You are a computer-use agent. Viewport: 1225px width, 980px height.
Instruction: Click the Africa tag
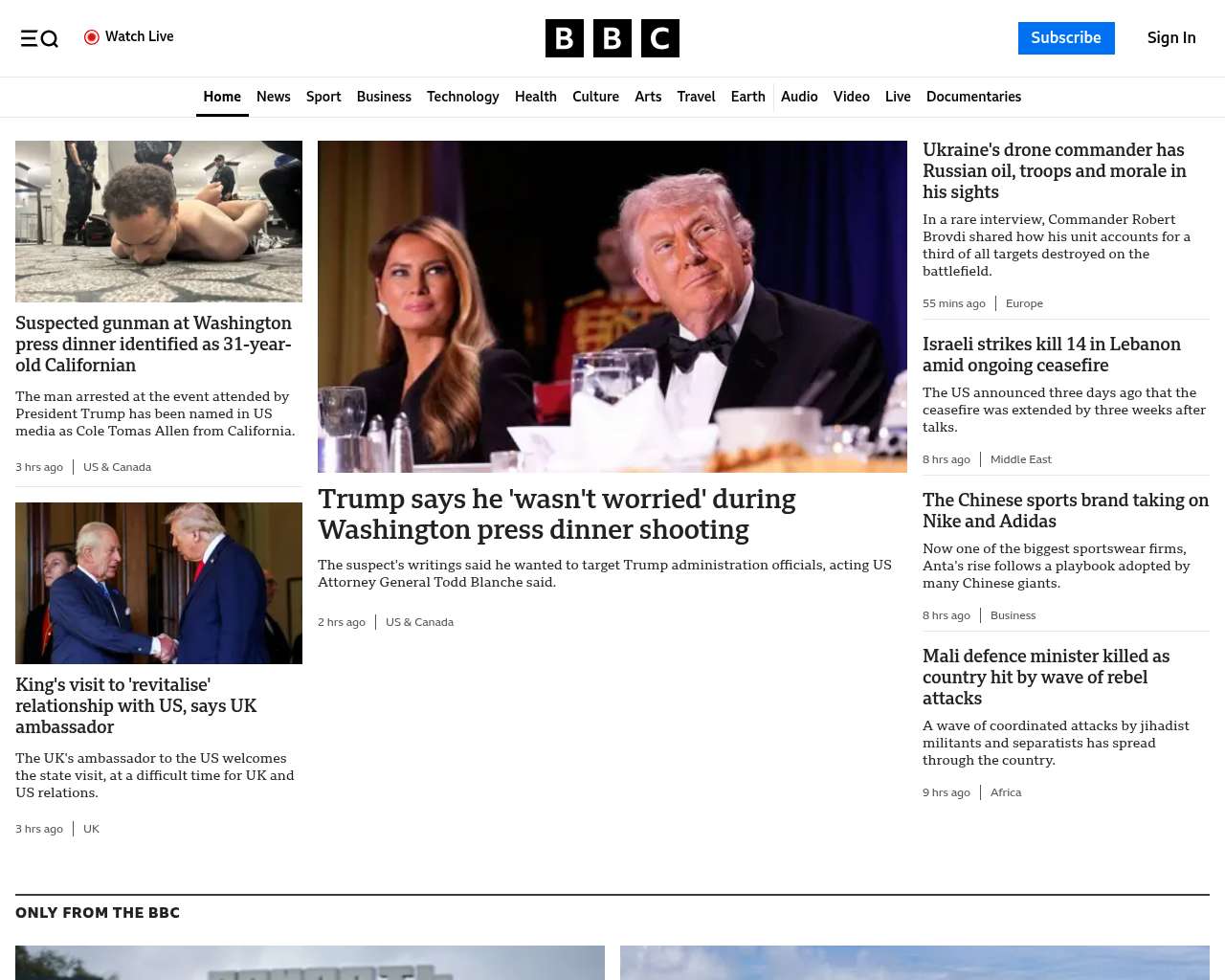[x=1006, y=792]
